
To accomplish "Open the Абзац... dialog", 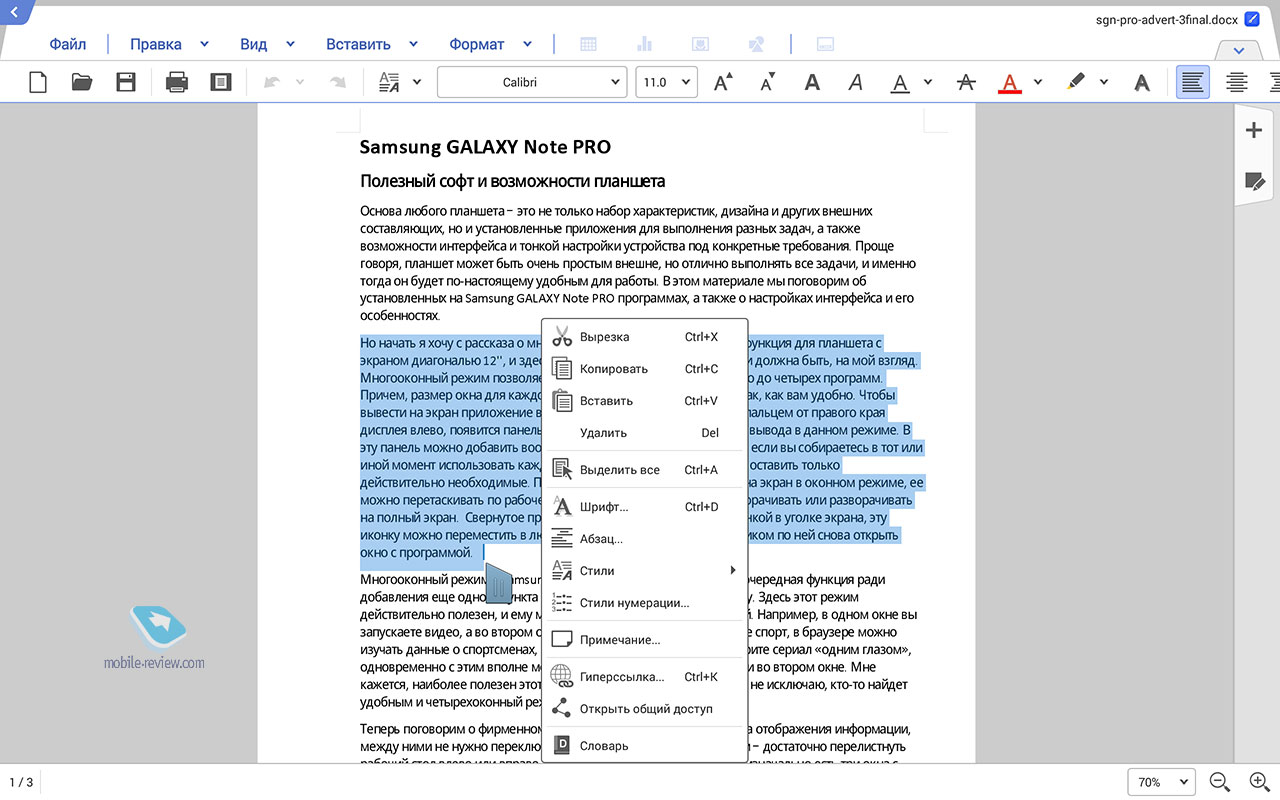I will pos(645,539).
